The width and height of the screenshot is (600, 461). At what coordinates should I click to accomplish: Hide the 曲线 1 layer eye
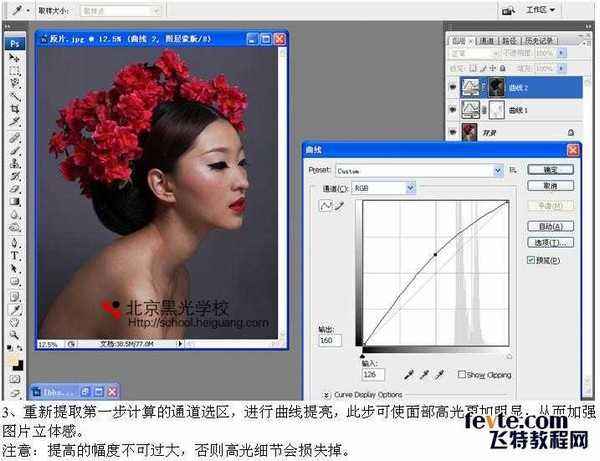[x=453, y=110]
